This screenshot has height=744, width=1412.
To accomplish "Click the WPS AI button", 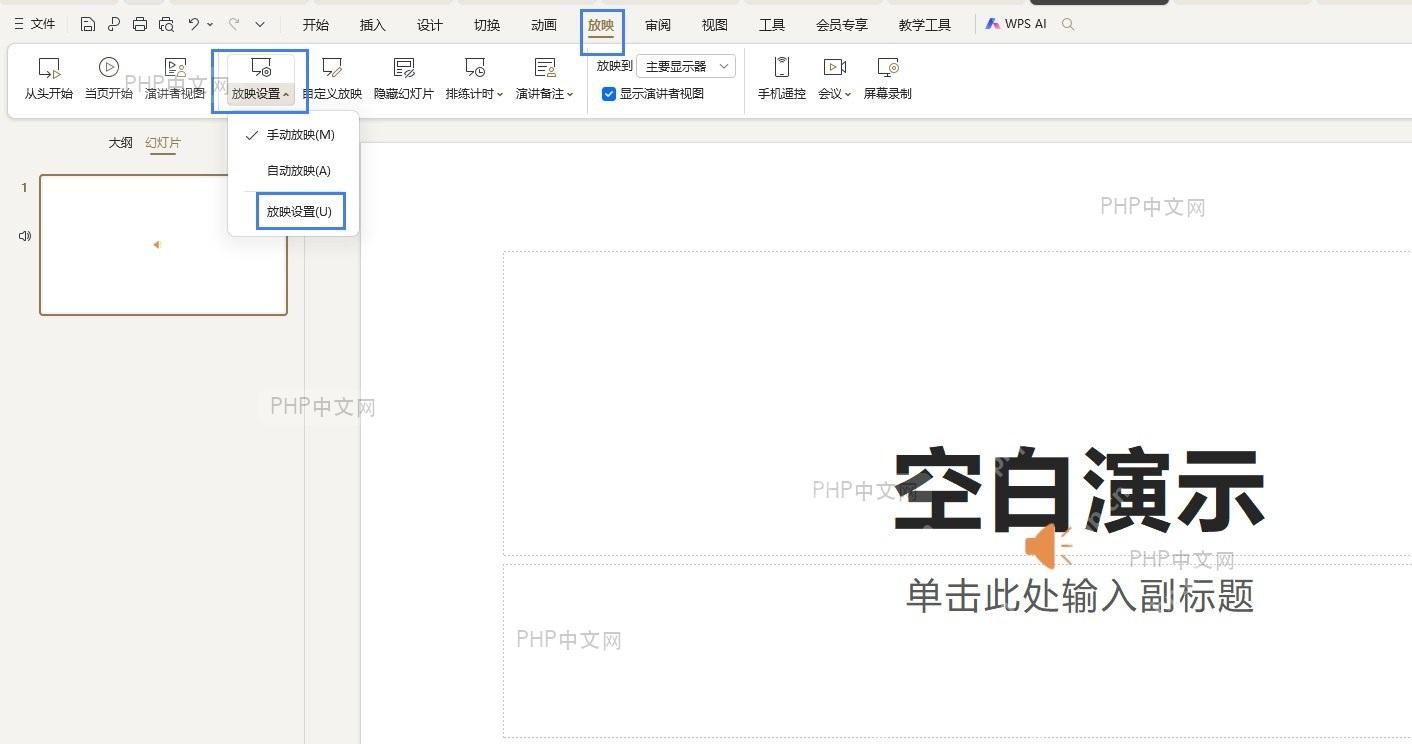I will 1016,24.
